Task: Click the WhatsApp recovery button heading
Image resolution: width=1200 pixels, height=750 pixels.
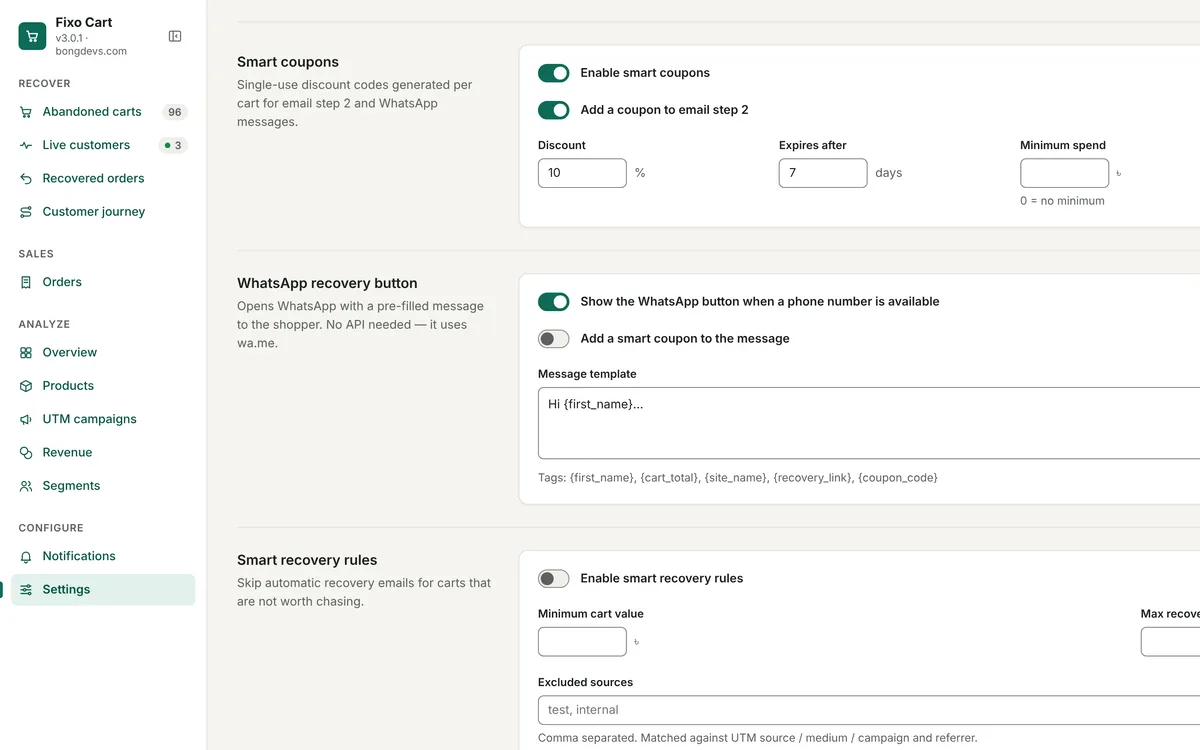Action: (x=327, y=283)
